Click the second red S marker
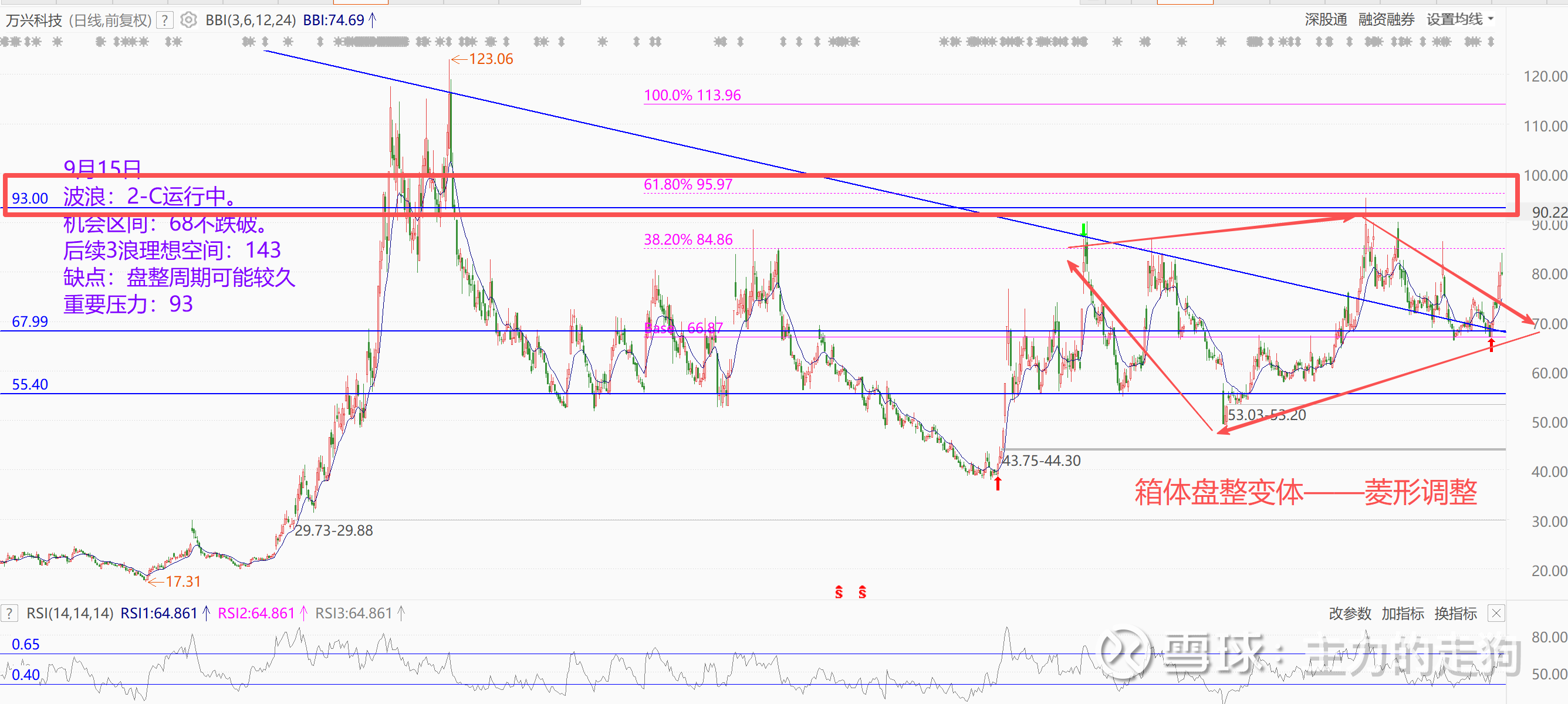This screenshot has width=1568, height=704. (x=862, y=592)
